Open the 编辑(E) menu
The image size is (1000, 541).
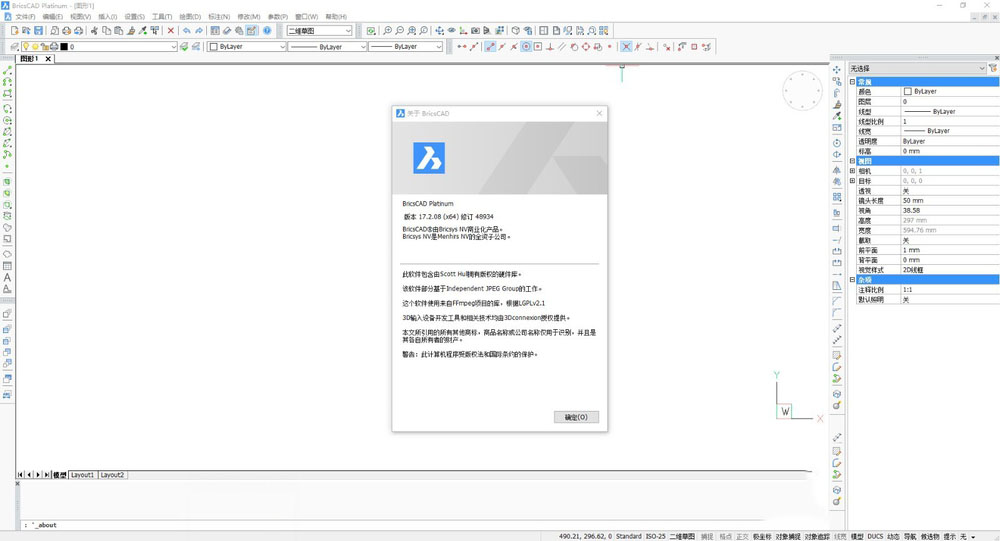click(52, 17)
